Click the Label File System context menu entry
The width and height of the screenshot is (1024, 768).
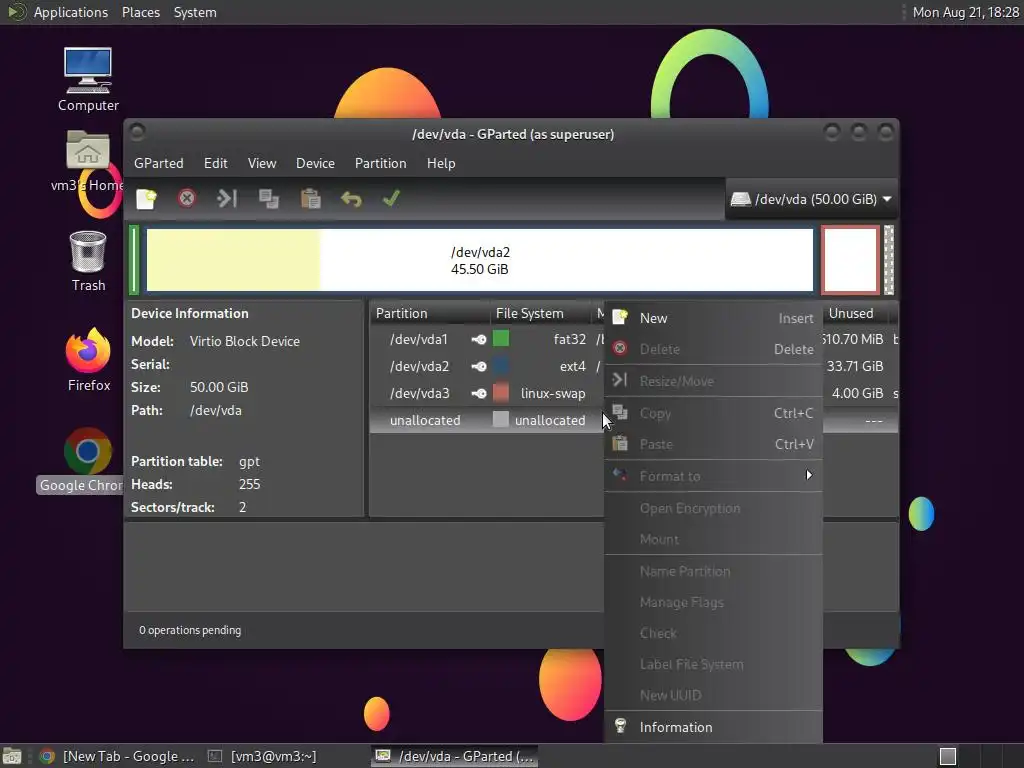tap(713, 664)
